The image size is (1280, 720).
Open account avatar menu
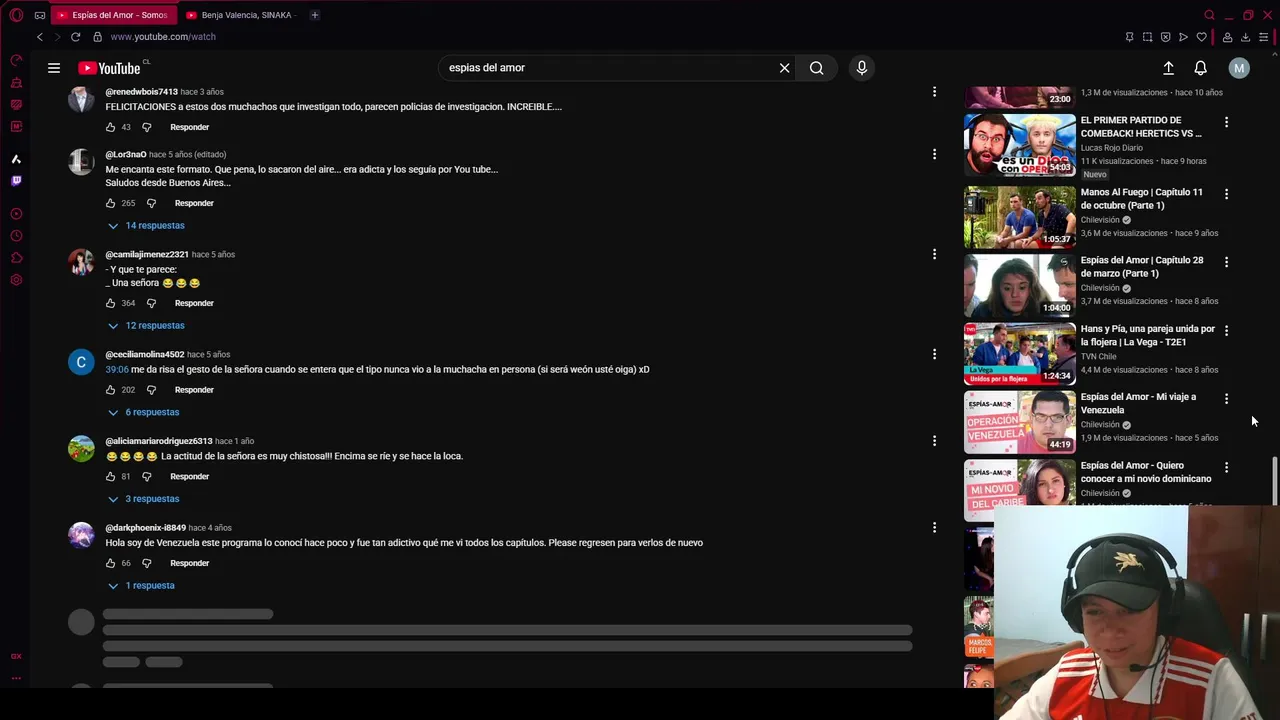(x=1239, y=68)
